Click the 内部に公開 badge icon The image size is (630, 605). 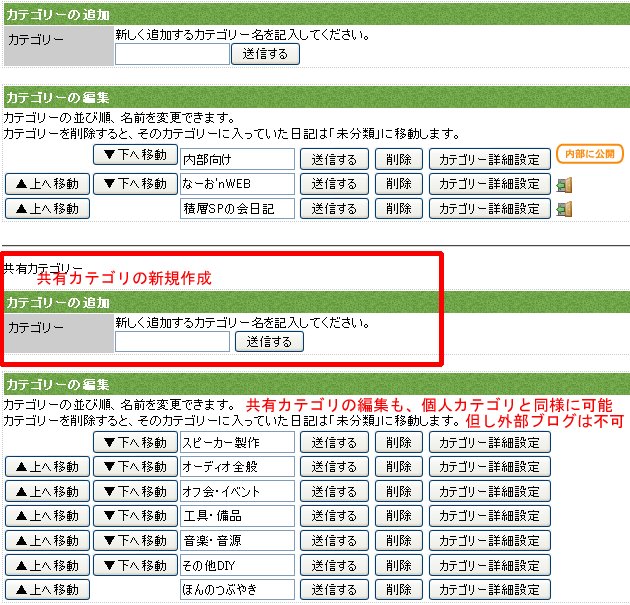590,154
